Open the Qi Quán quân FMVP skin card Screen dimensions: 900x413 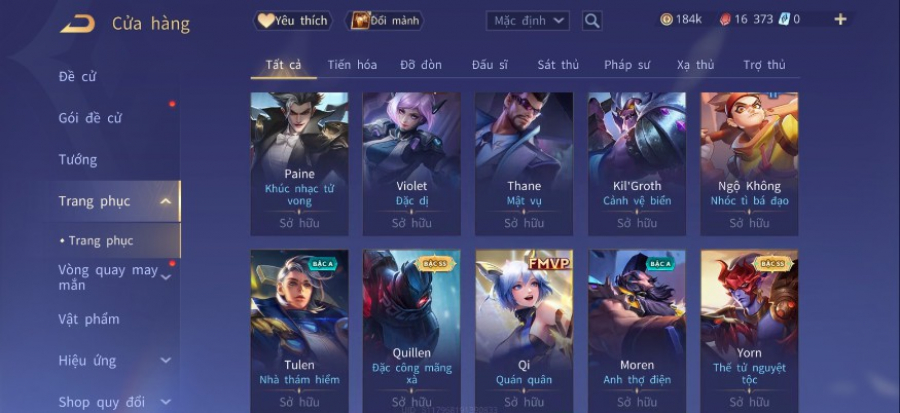click(524, 330)
